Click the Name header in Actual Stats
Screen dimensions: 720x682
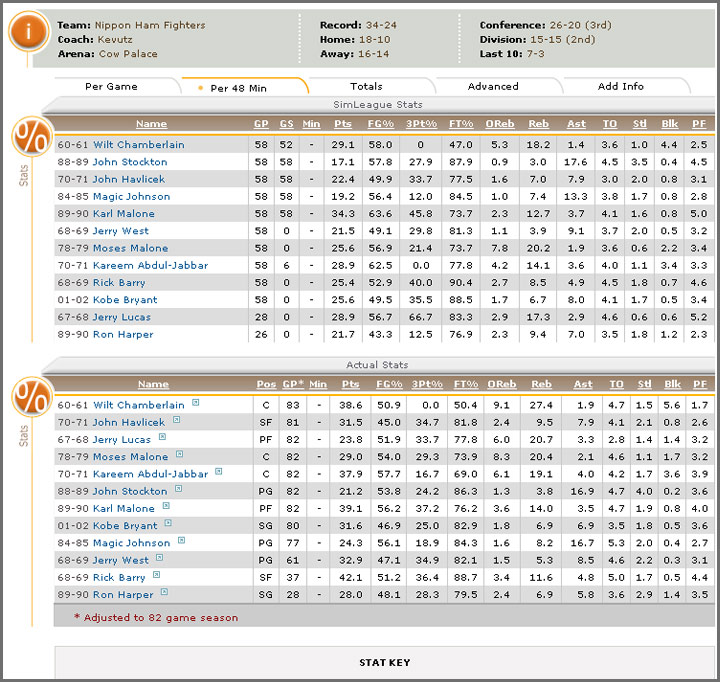(152, 384)
